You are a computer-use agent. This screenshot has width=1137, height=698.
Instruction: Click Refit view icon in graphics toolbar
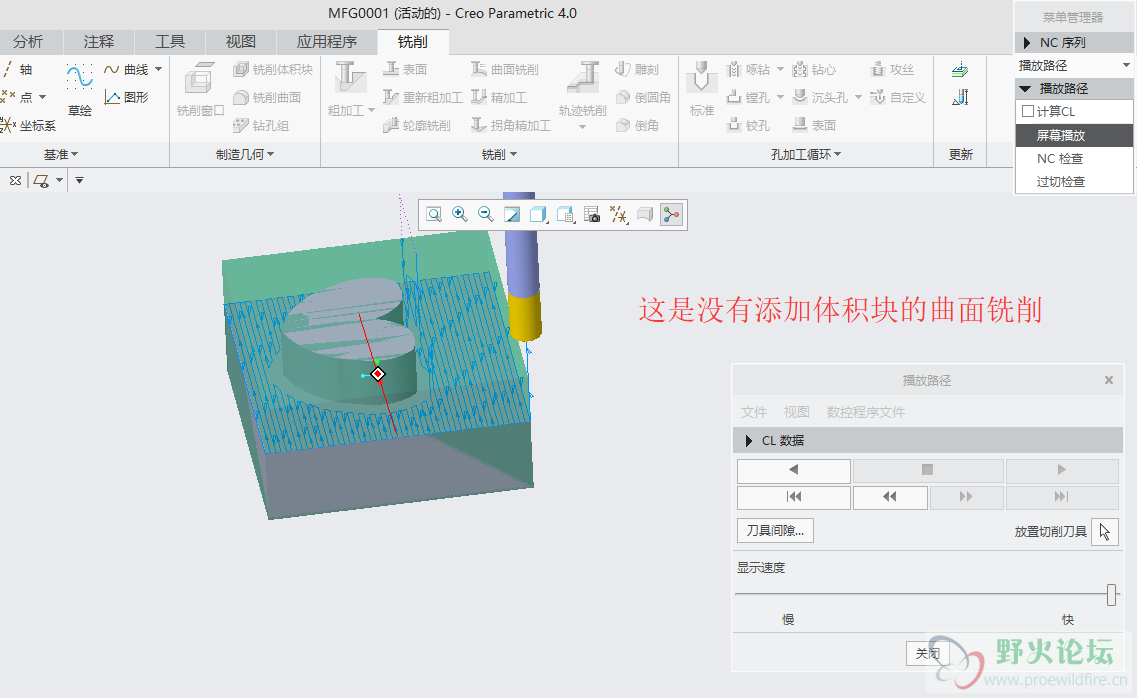(434, 215)
